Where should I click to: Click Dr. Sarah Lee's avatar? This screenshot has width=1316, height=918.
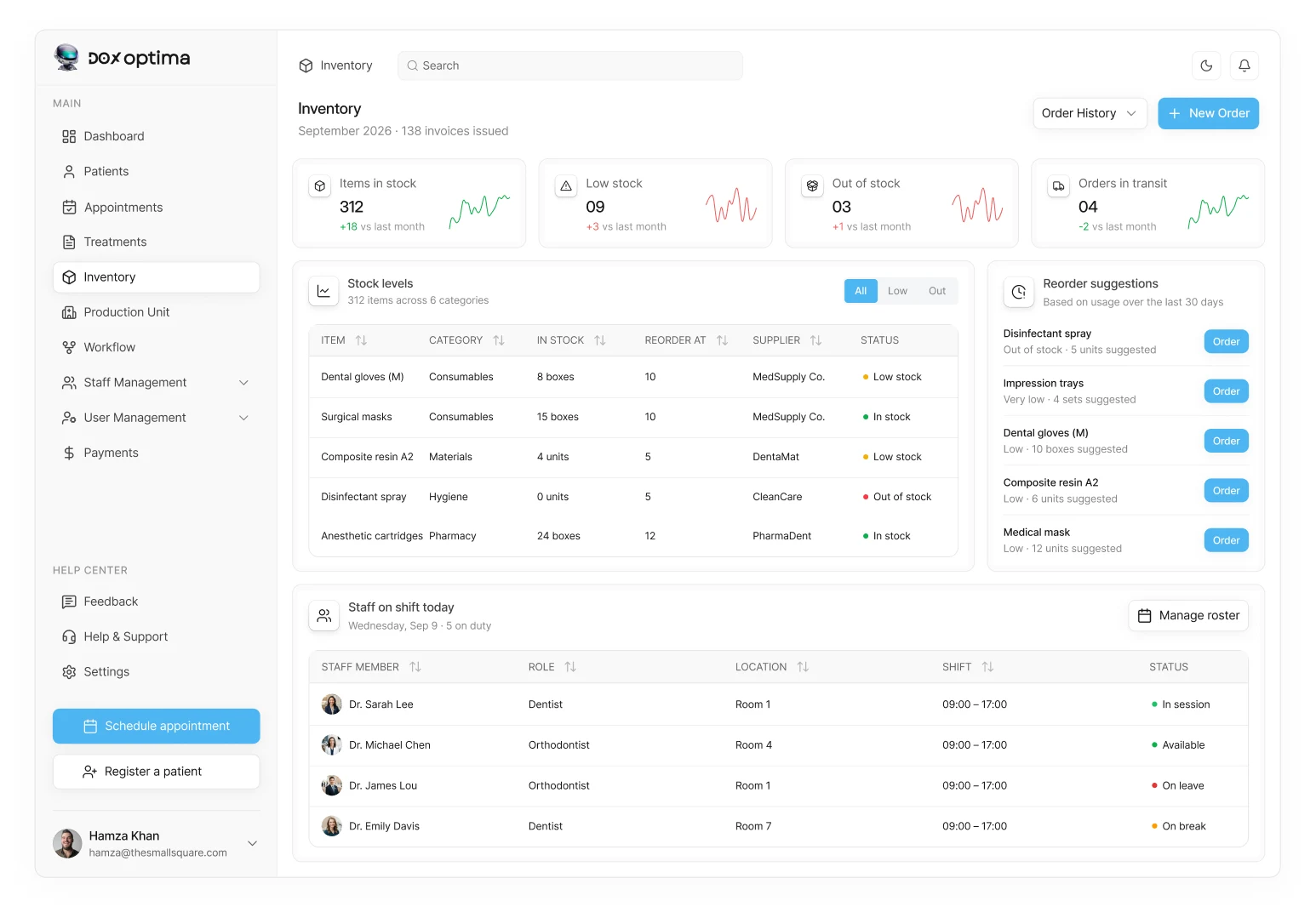pyautogui.click(x=331, y=704)
